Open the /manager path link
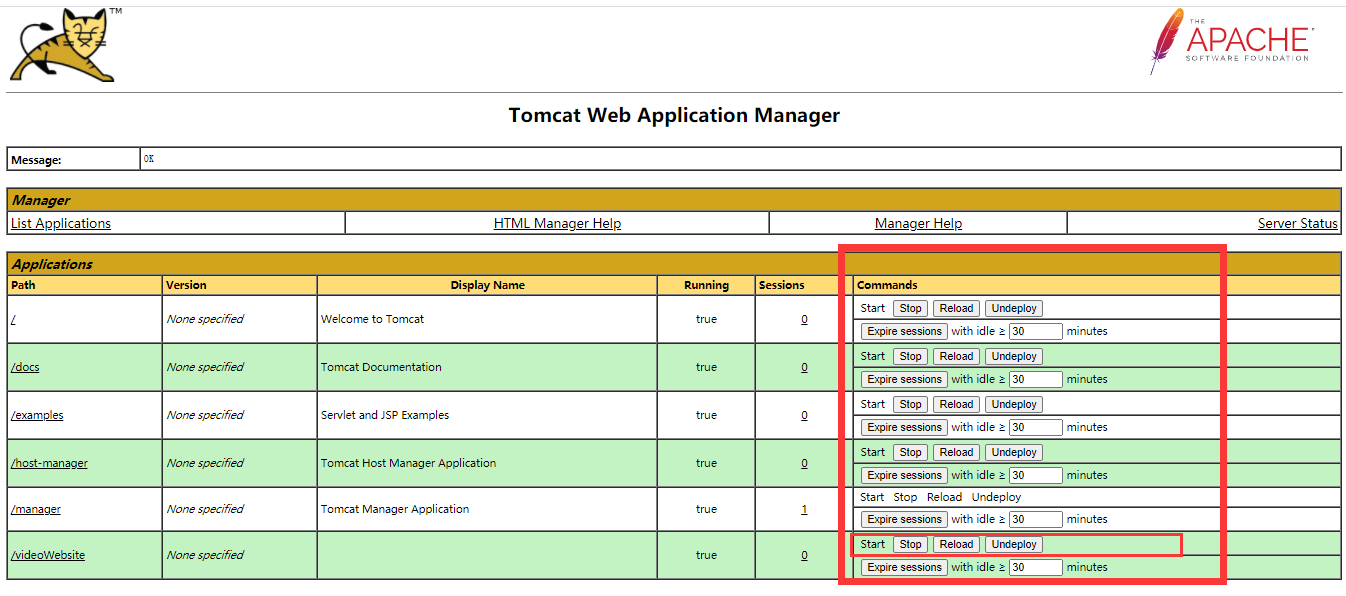 tap(36, 509)
